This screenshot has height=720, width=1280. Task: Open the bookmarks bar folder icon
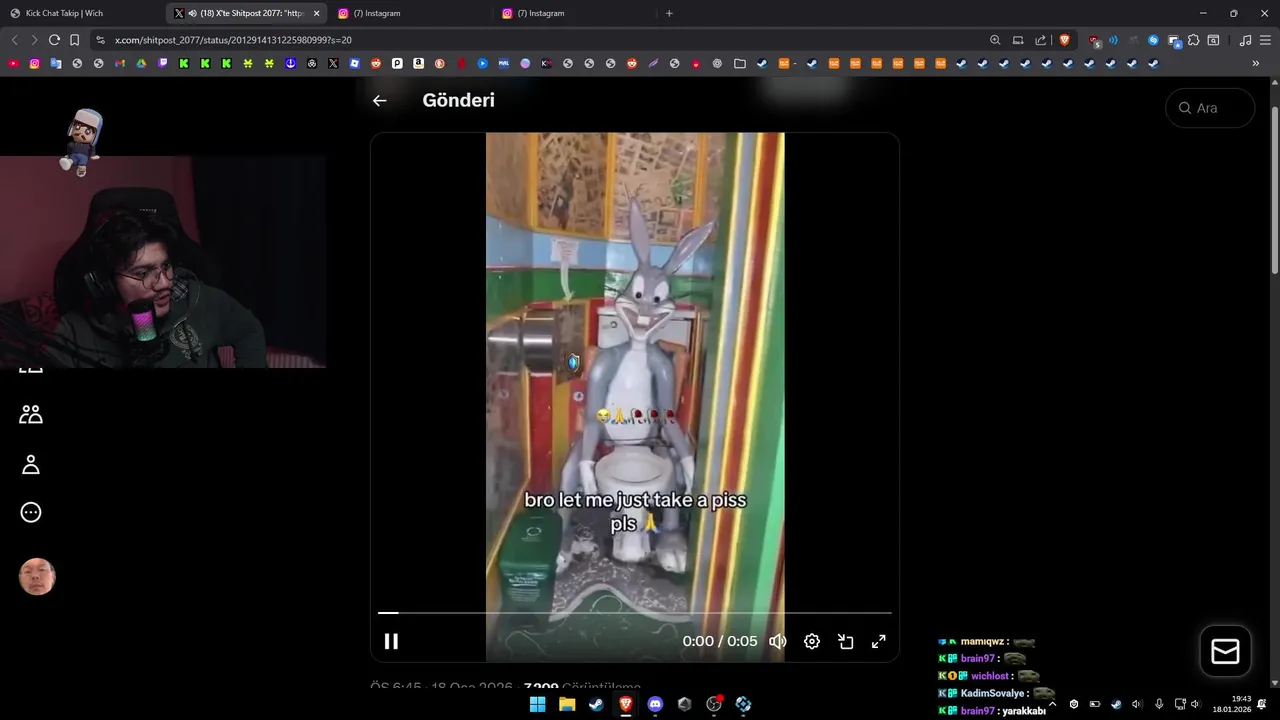[x=740, y=63]
